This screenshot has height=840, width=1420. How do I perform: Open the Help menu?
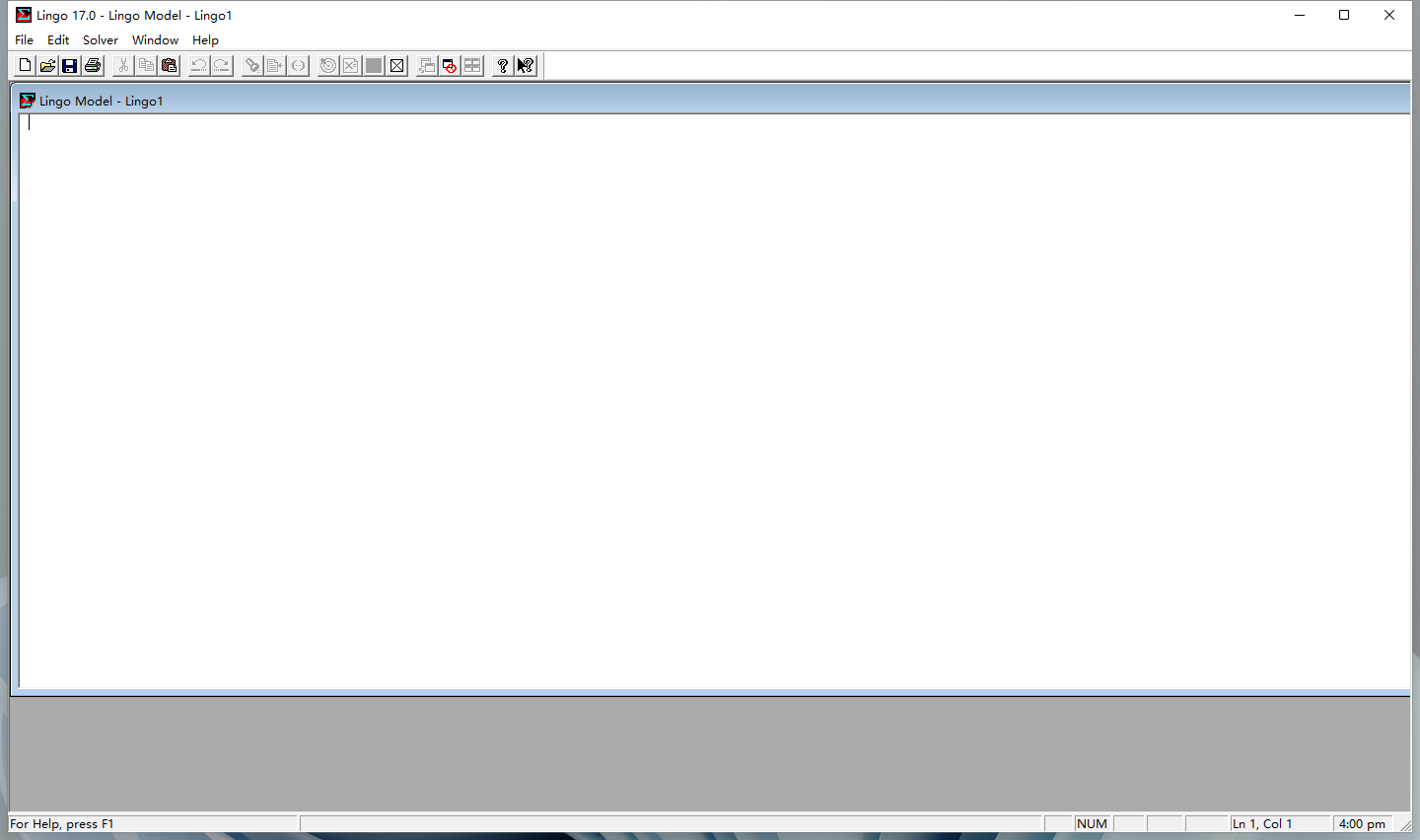(x=205, y=40)
